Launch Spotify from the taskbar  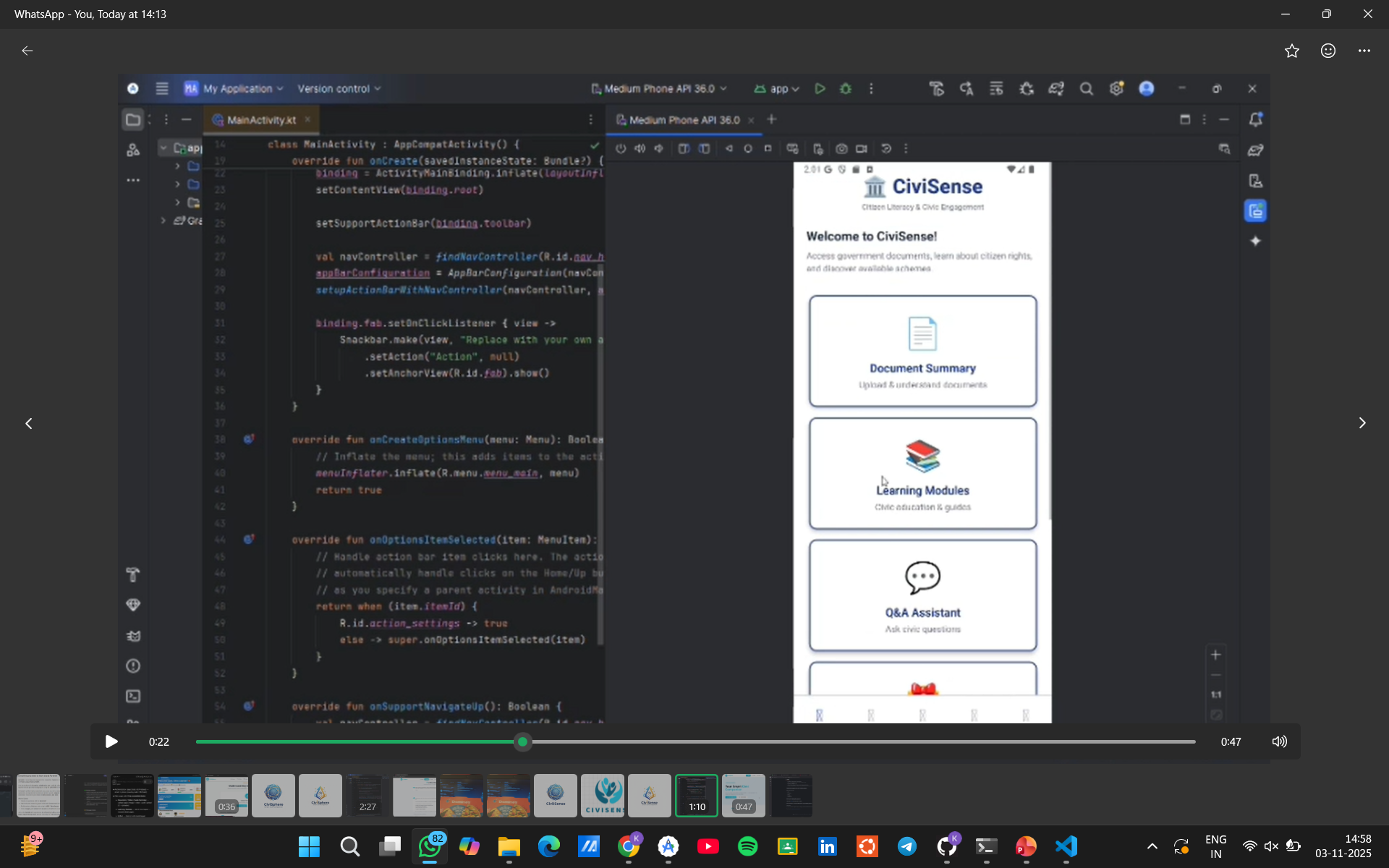coord(747,846)
